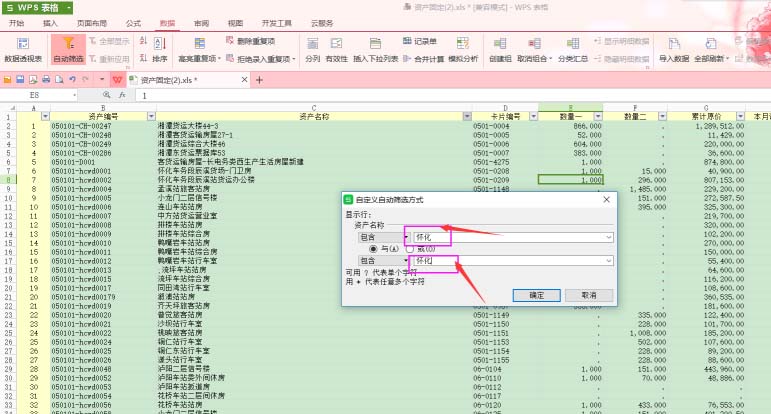Select the 或(O) radio button

[x=408, y=248]
